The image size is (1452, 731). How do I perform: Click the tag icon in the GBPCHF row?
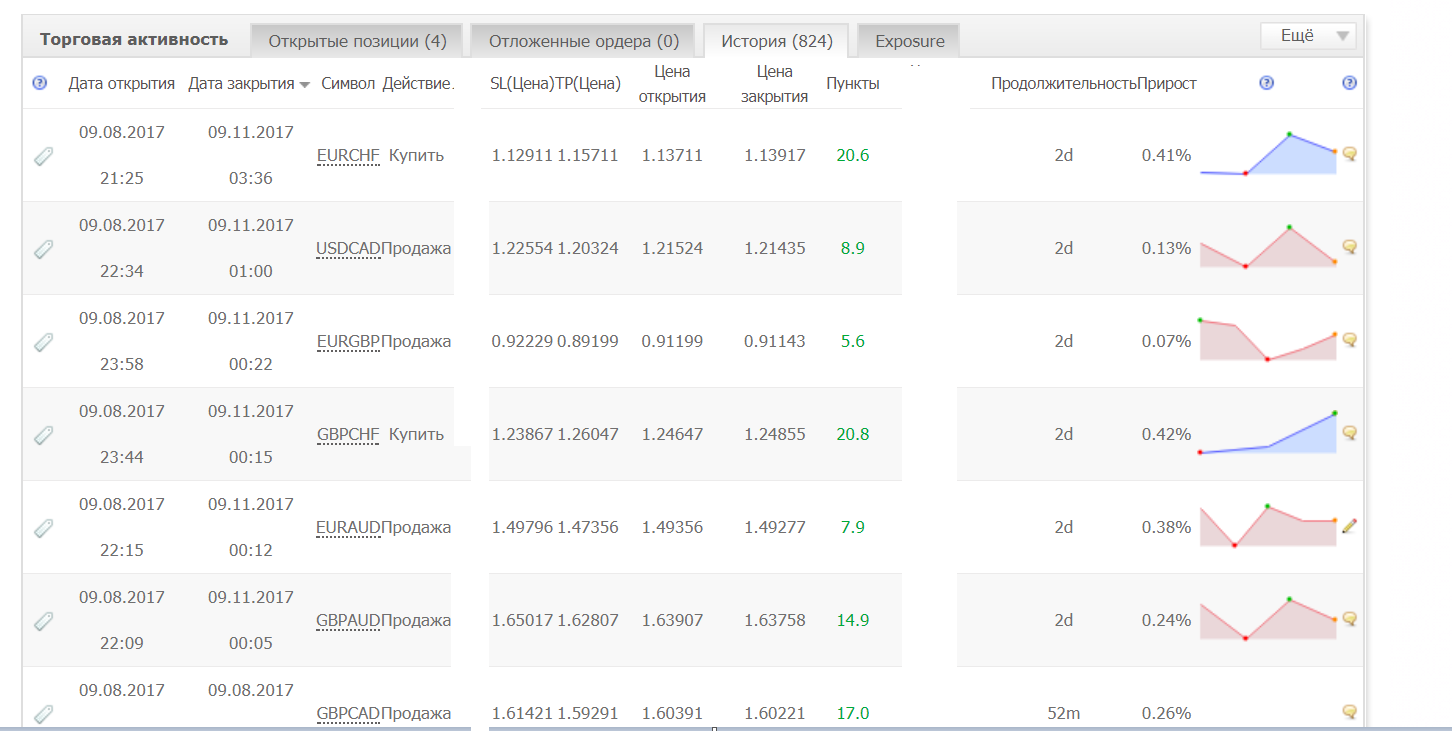(43, 435)
